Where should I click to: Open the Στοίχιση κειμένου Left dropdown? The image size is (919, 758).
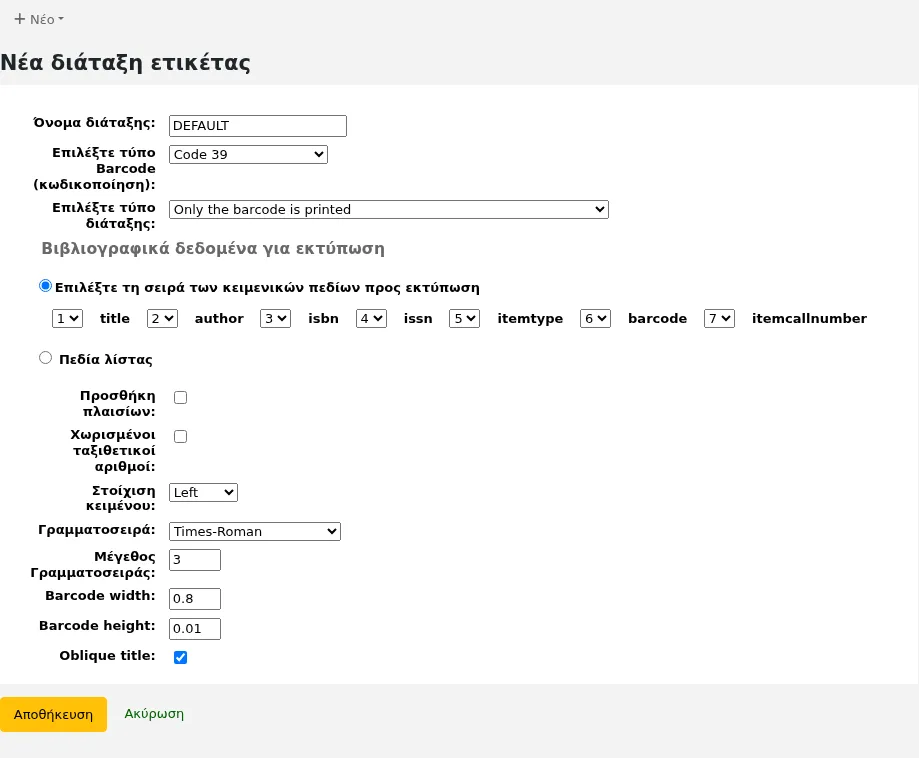(x=203, y=492)
